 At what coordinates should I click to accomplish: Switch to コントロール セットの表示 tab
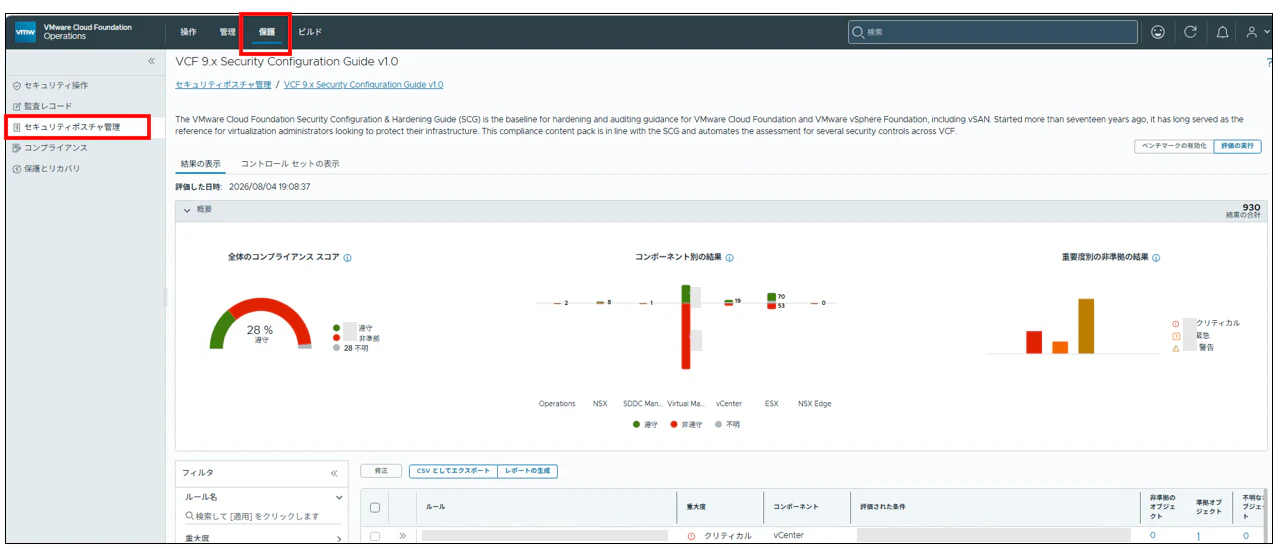pos(290,163)
